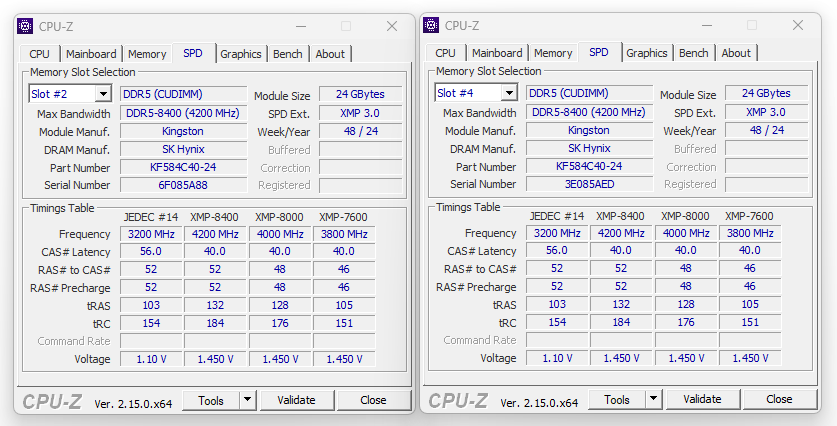Click the 184 tRC cell in left window
Screen dimensions: 837x426
click(x=215, y=323)
